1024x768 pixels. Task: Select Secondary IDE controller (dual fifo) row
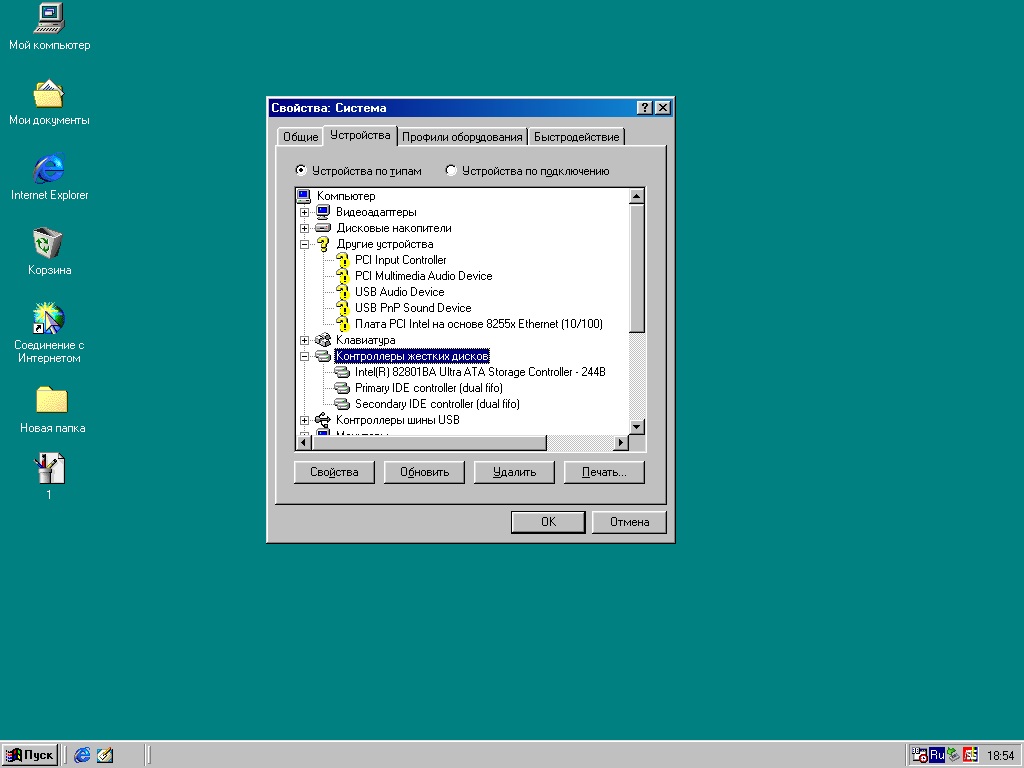[x=437, y=404]
